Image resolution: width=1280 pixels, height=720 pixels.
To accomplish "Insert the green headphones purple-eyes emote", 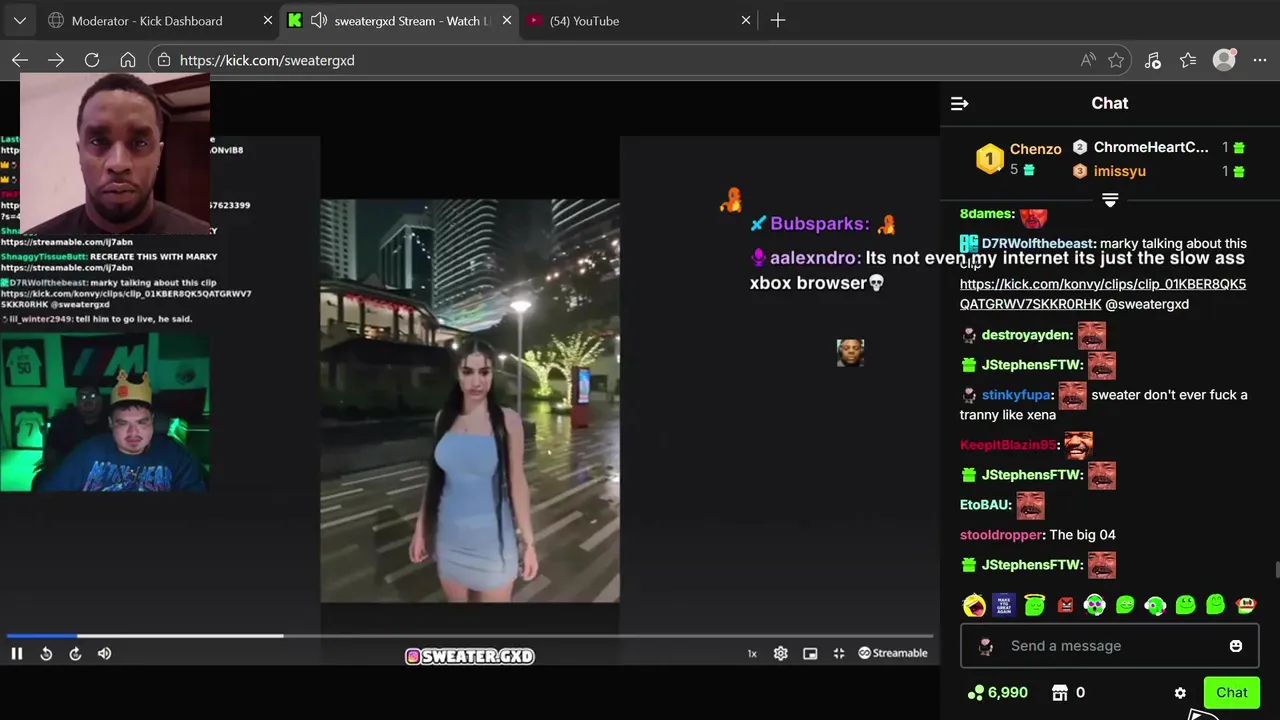I will 1095,605.
